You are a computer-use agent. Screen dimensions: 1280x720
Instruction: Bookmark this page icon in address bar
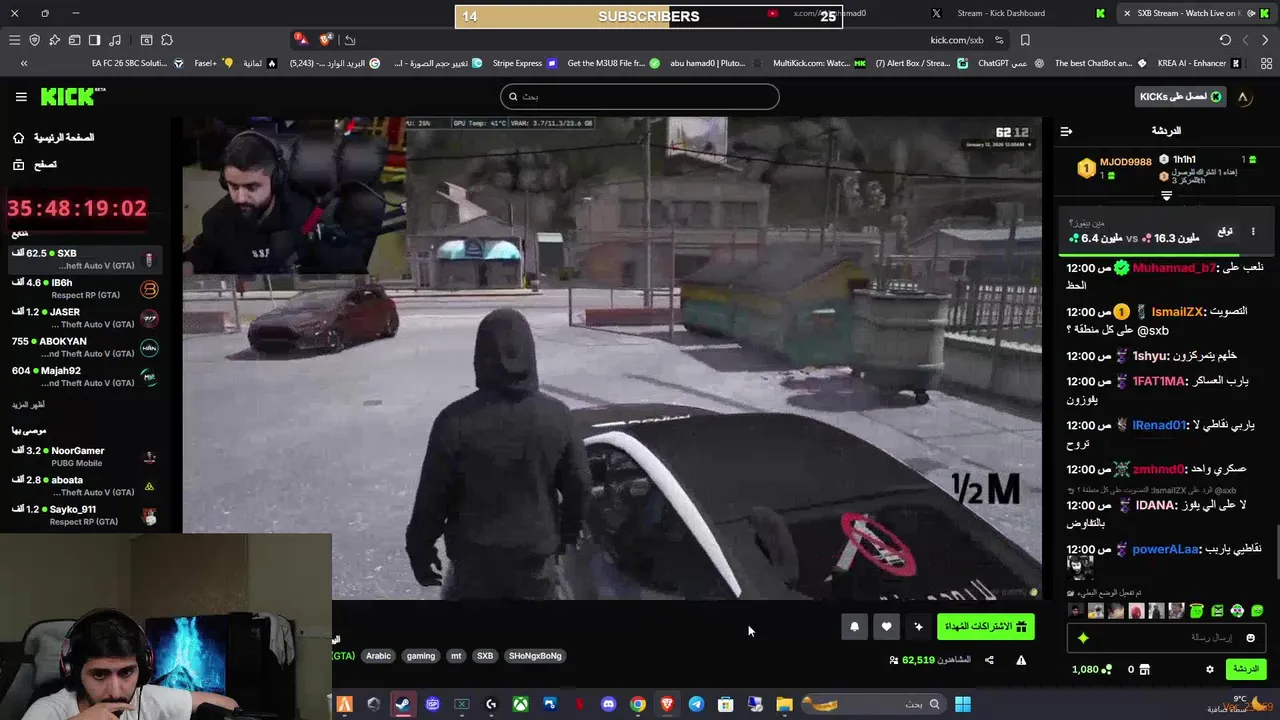pyautogui.click(x=1025, y=40)
